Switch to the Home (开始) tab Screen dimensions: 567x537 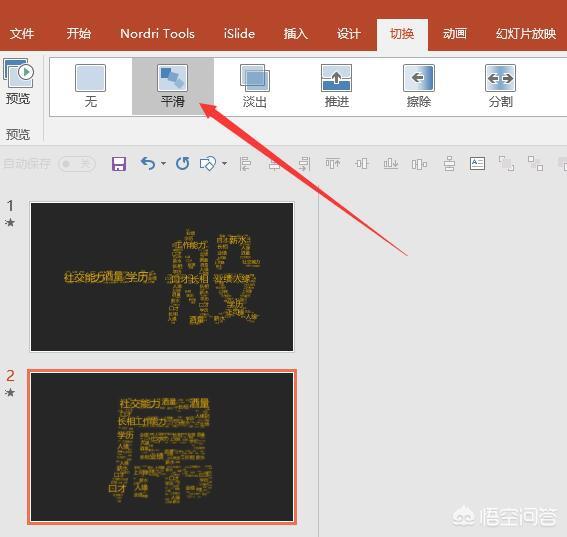coord(78,34)
